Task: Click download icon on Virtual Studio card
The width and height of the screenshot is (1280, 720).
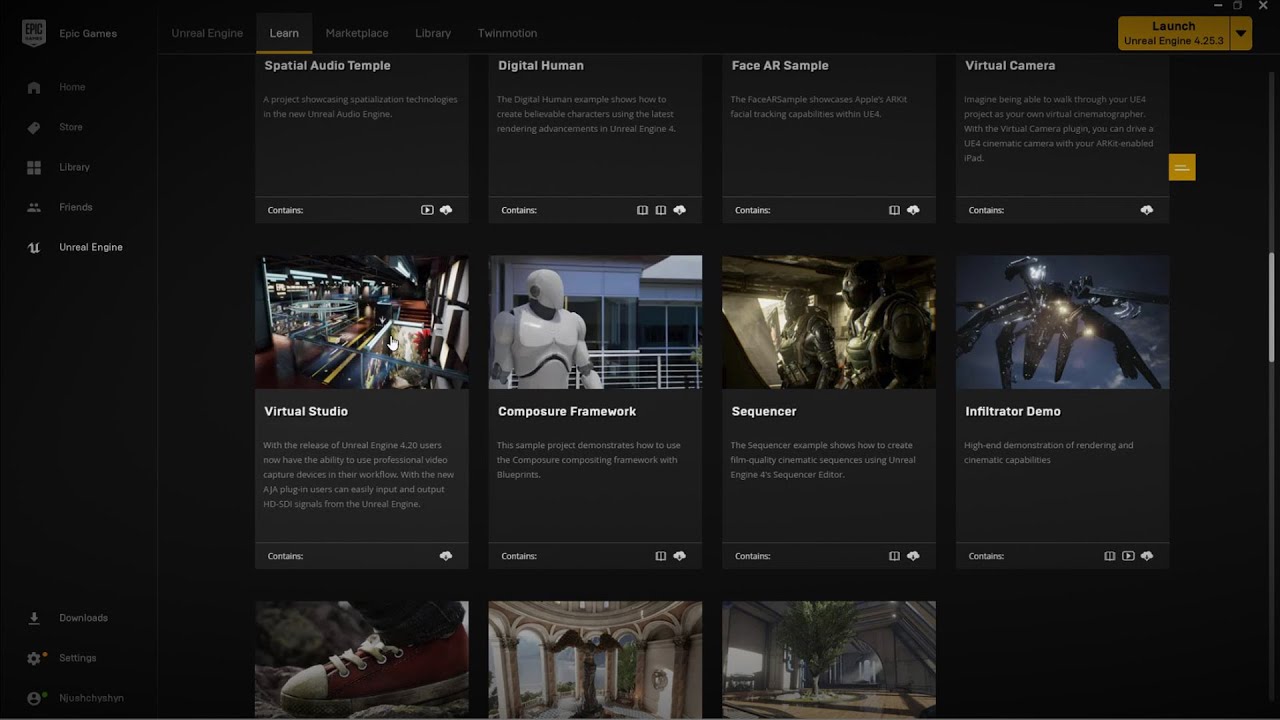Action: pyautogui.click(x=446, y=556)
